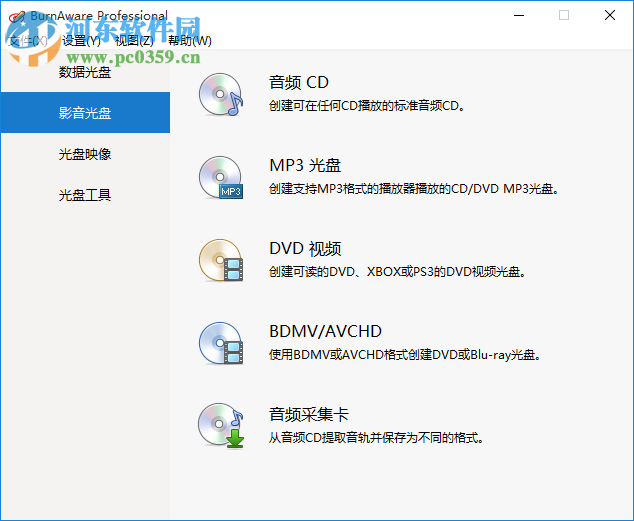The image size is (634, 521).
Task: Open the 设置(Y) menu
Action: point(81,40)
